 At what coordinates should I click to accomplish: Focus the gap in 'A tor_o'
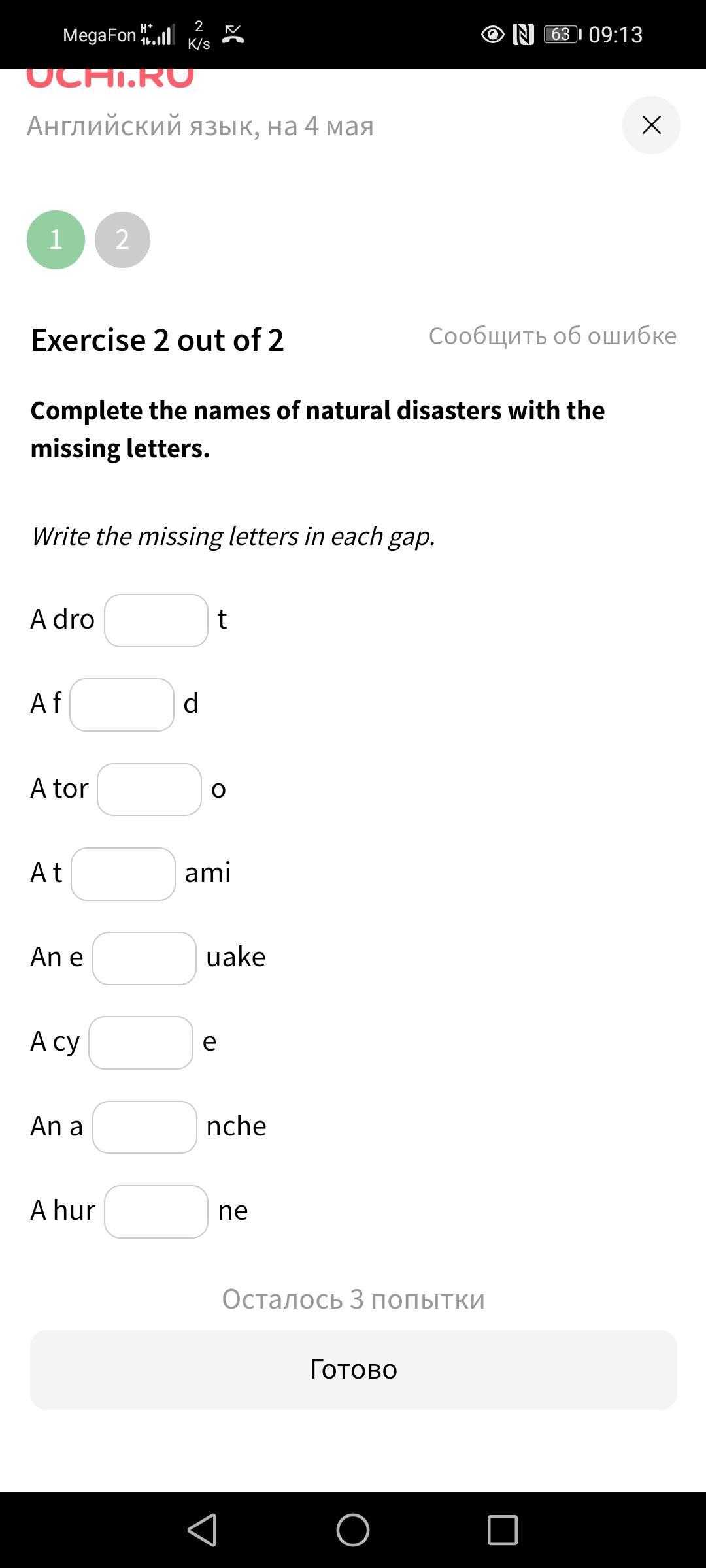pyautogui.click(x=150, y=789)
